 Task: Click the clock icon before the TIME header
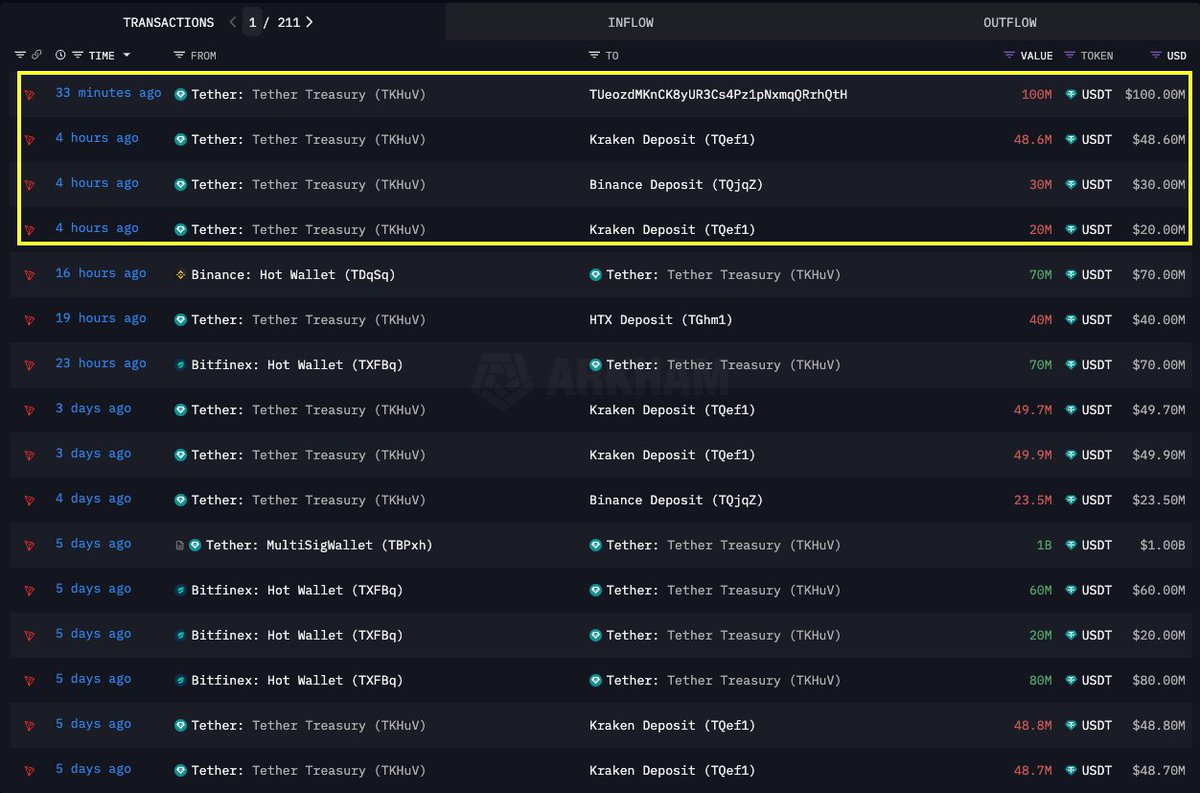60,55
